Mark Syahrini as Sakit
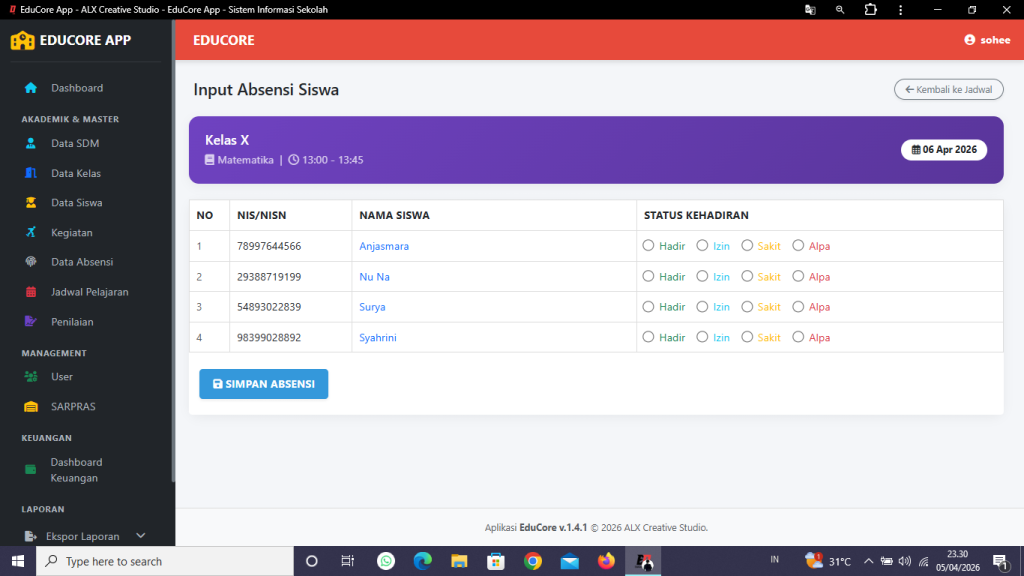1024x576 pixels. click(747, 337)
